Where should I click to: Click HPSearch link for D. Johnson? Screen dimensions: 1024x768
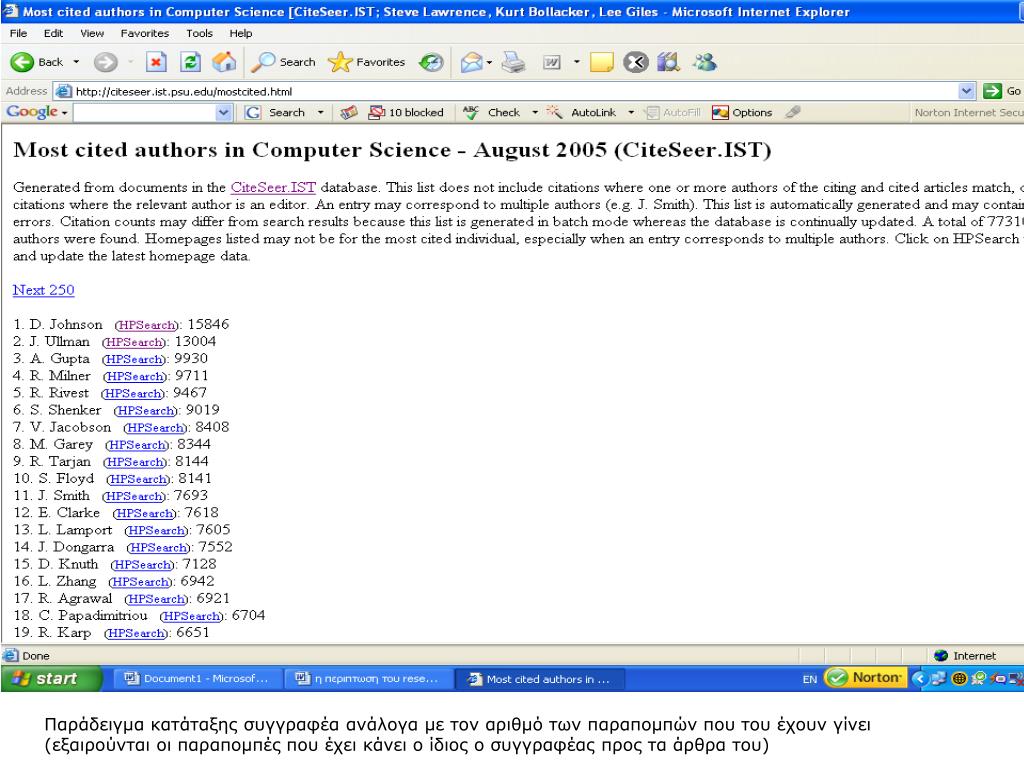point(147,325)
